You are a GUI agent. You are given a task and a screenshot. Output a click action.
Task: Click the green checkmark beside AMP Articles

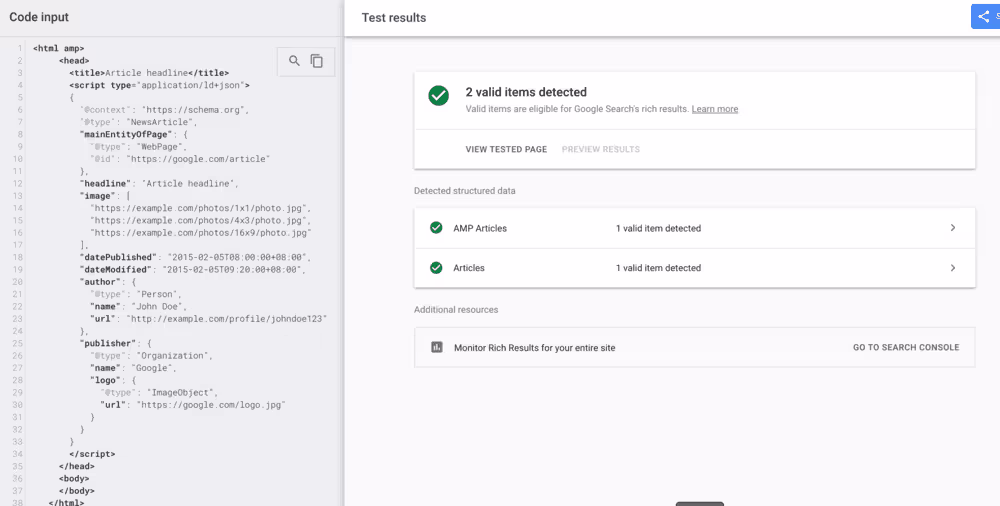(436, 228)
